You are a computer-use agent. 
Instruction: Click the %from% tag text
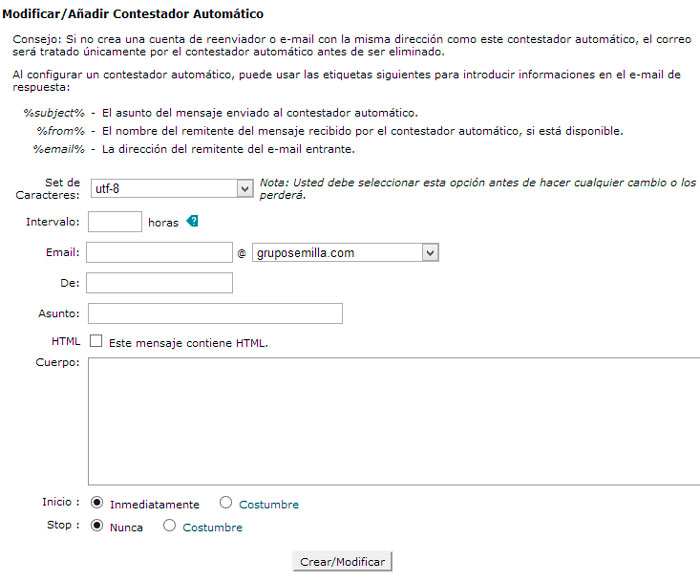point(60,131)
